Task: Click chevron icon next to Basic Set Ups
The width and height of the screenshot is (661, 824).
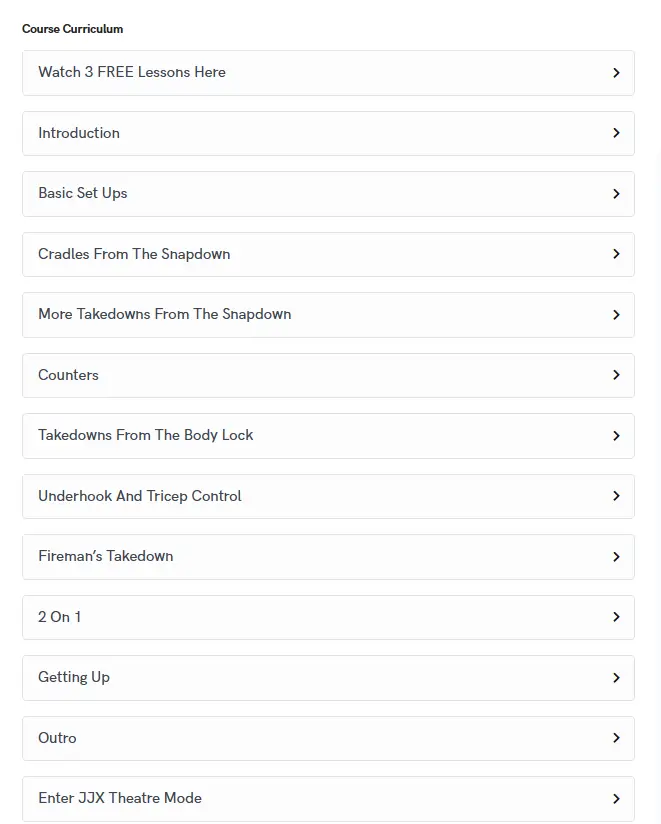Action: coord(616,194)
